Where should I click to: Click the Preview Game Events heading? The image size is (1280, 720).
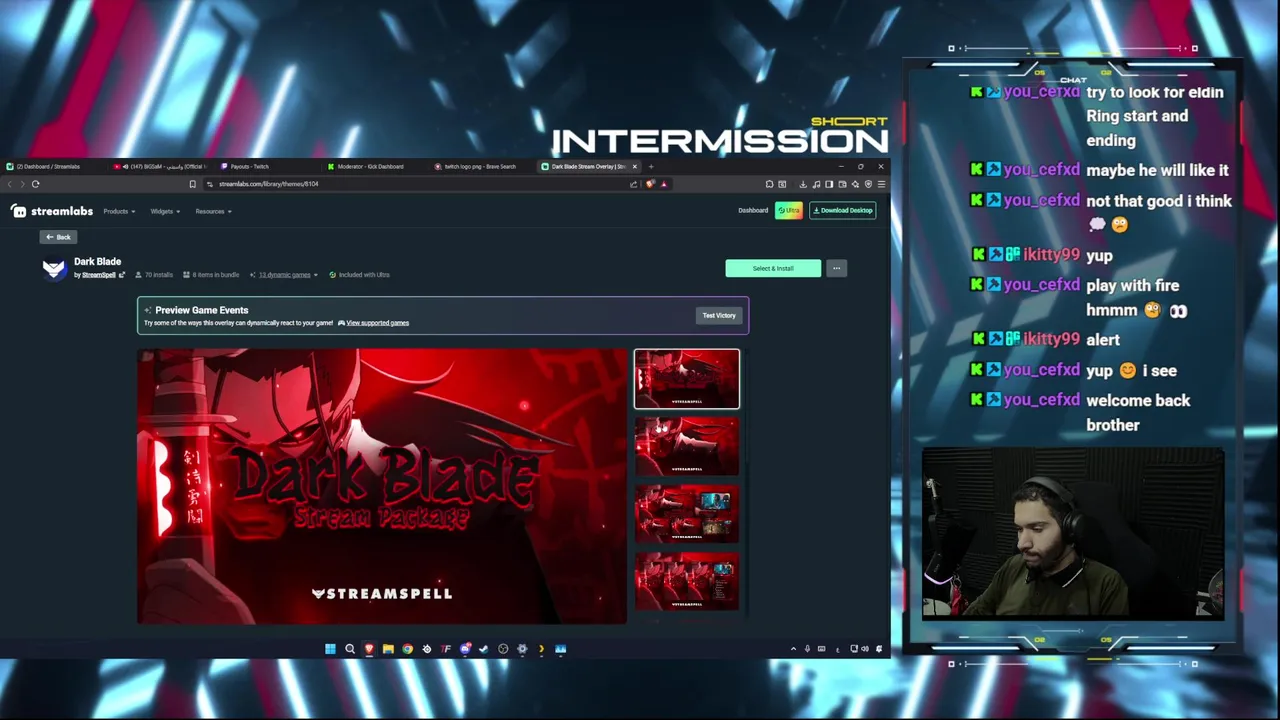[202, 310]
